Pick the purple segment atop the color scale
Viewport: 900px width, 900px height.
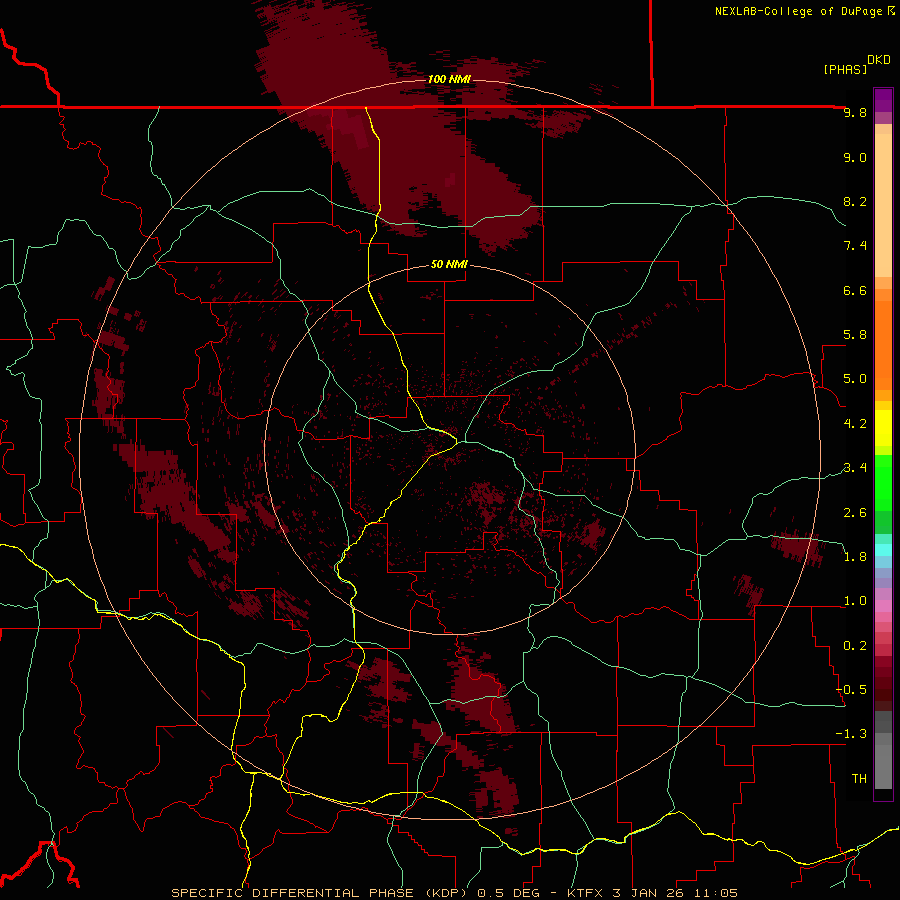coord(883,100)
